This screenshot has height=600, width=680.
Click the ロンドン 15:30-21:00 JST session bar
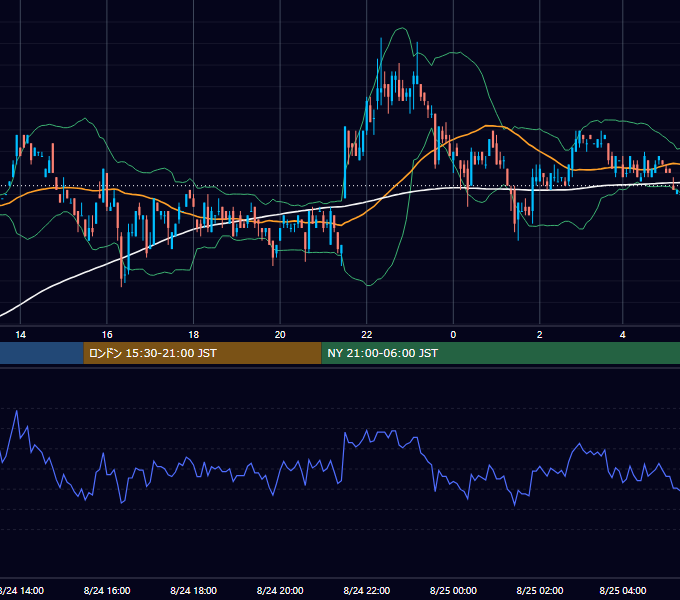pos(202,353)
